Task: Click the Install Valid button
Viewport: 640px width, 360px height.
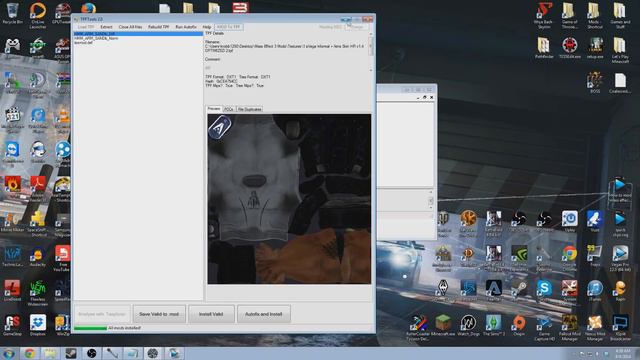Action: point(211,314)
